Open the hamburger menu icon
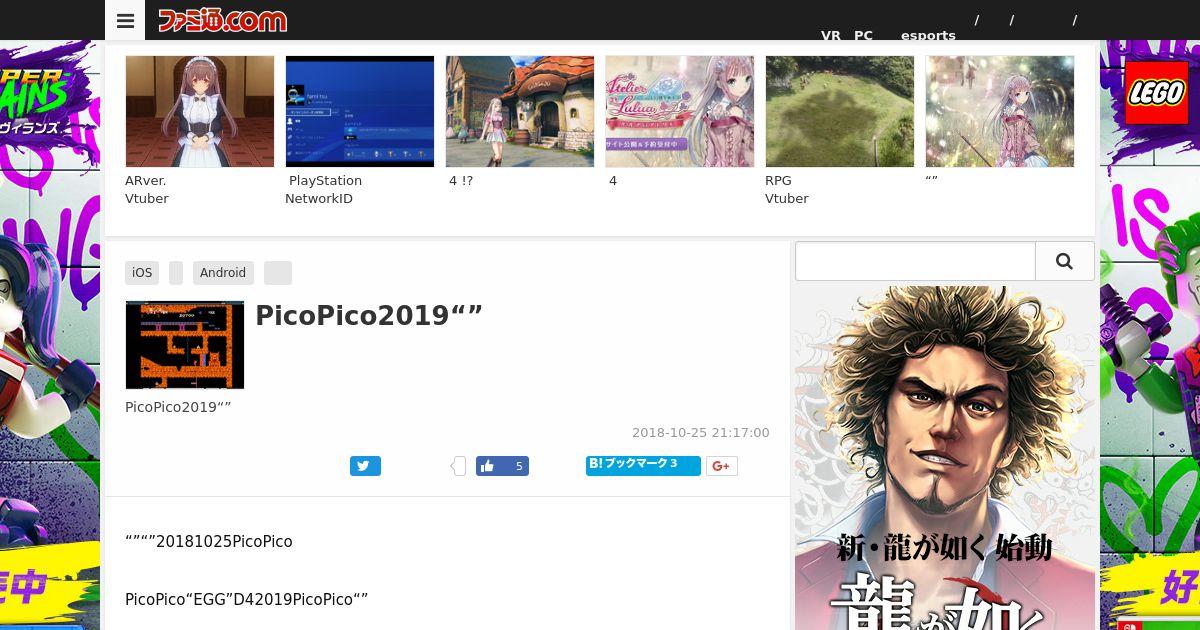 click(125, 20)
